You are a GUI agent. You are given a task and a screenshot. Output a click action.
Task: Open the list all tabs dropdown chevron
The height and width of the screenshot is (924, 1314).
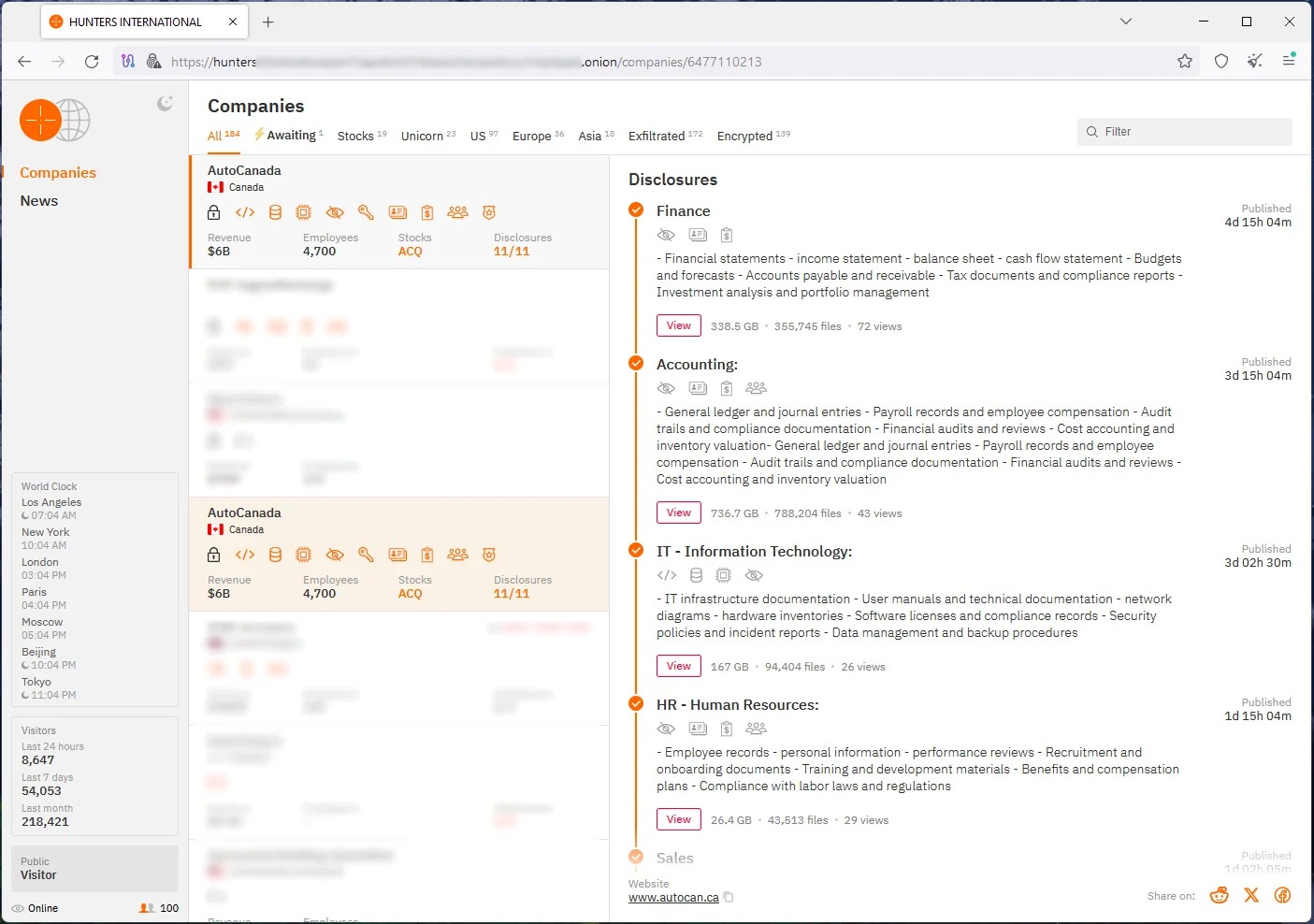click(1126, 22)
